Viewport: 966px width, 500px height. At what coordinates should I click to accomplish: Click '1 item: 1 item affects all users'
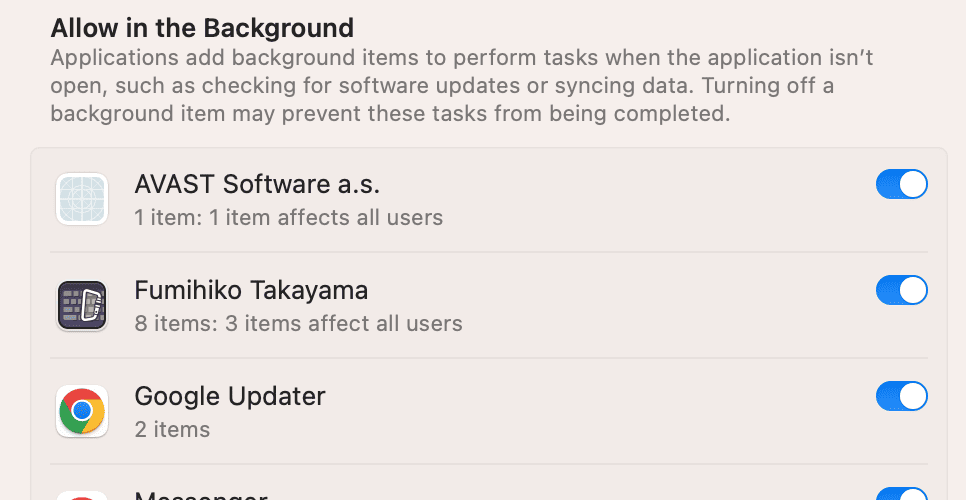click(288, 217)
